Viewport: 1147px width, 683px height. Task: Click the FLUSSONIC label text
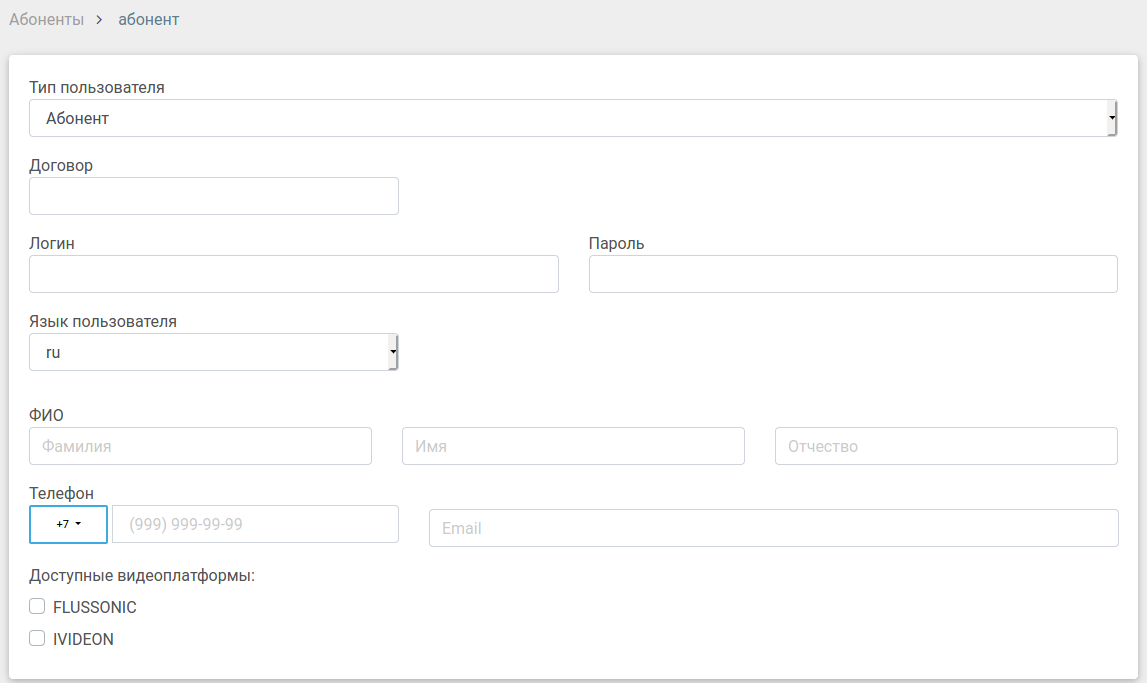coord(95,607)
